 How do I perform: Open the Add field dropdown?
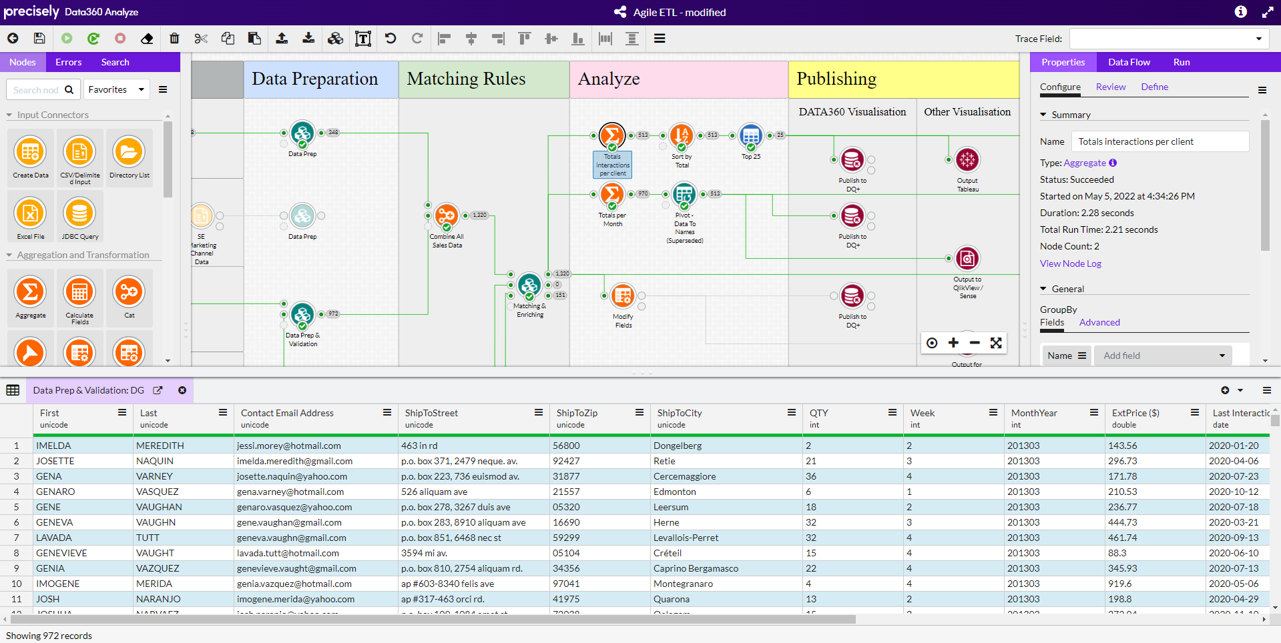(1163, 356)
